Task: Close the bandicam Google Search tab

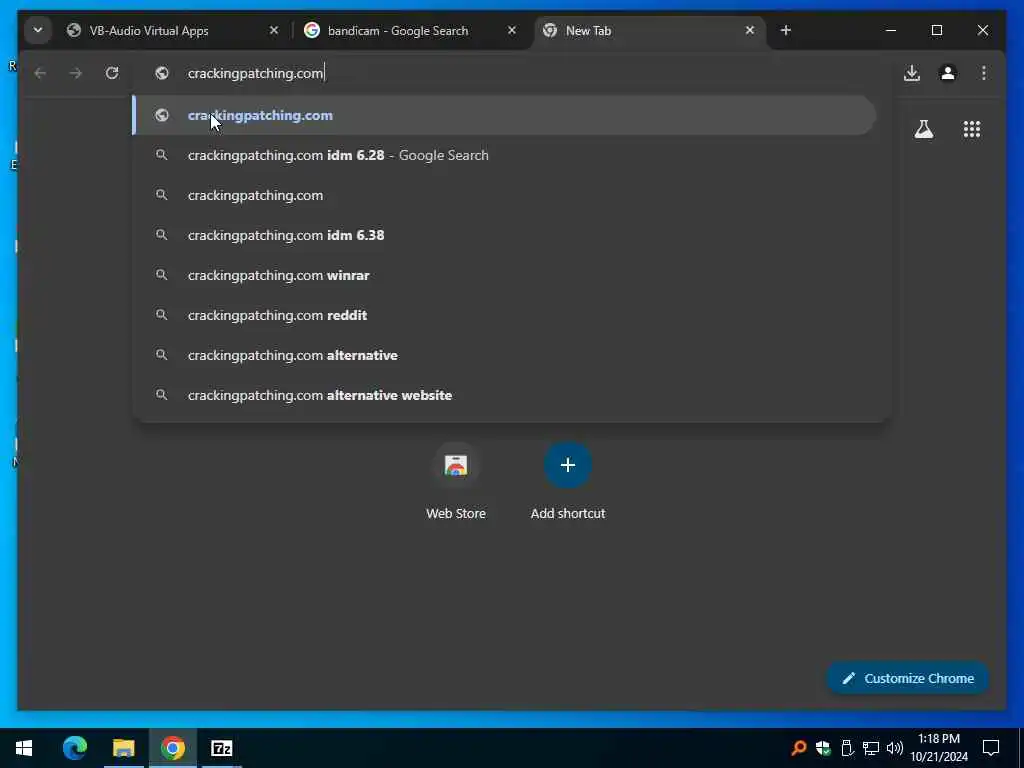Action: point(512,30)
